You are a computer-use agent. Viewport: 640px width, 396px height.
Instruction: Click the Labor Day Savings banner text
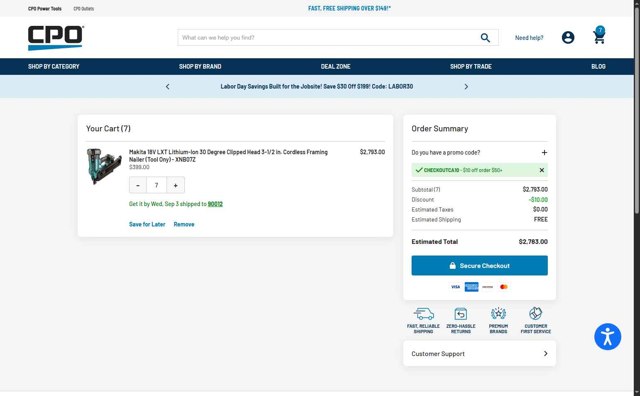317,87
